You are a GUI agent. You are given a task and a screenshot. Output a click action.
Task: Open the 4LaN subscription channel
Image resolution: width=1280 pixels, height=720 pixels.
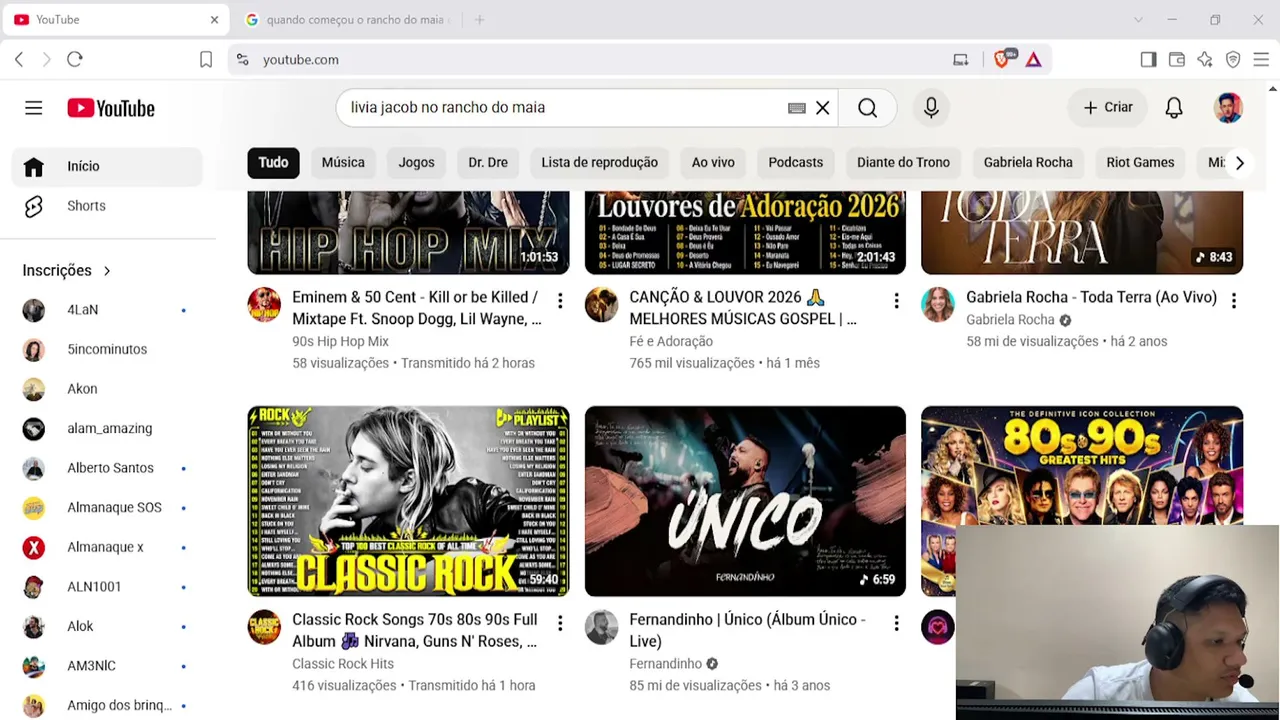[x=107, y=310]
